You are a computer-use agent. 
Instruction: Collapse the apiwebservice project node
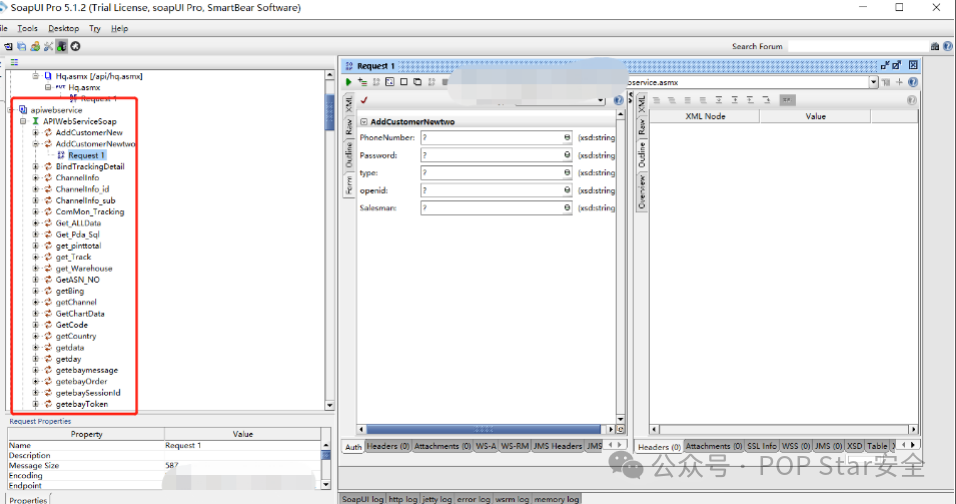click(x=11, y=110)
